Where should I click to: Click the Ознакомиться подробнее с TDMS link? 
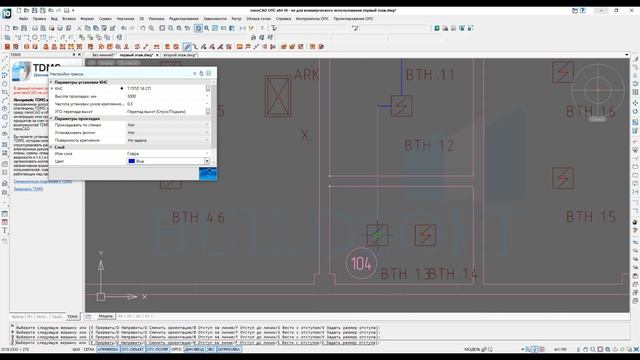[x=43, y=181]
